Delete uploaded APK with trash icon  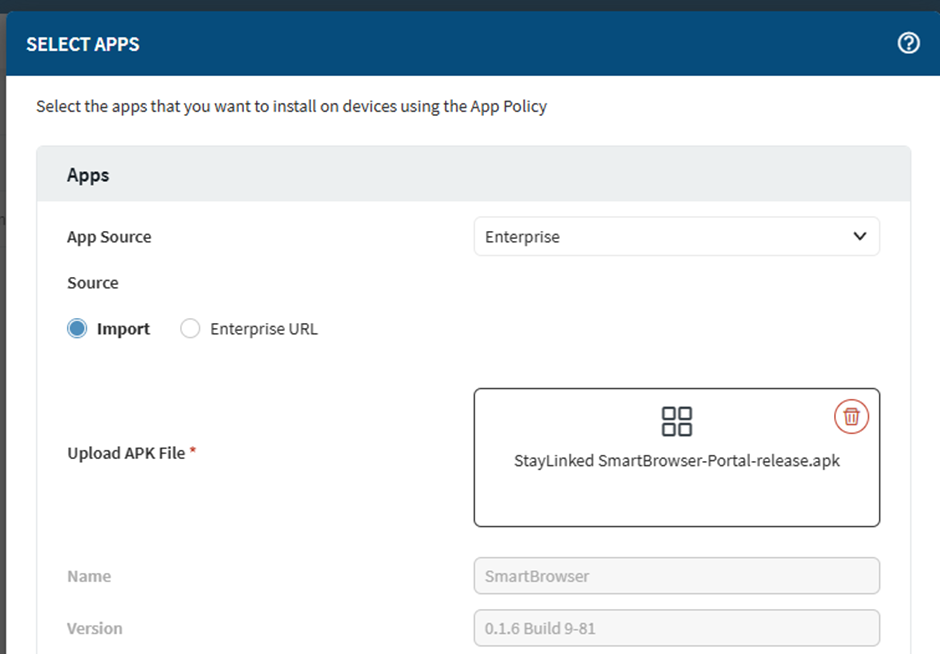[851, 416]
